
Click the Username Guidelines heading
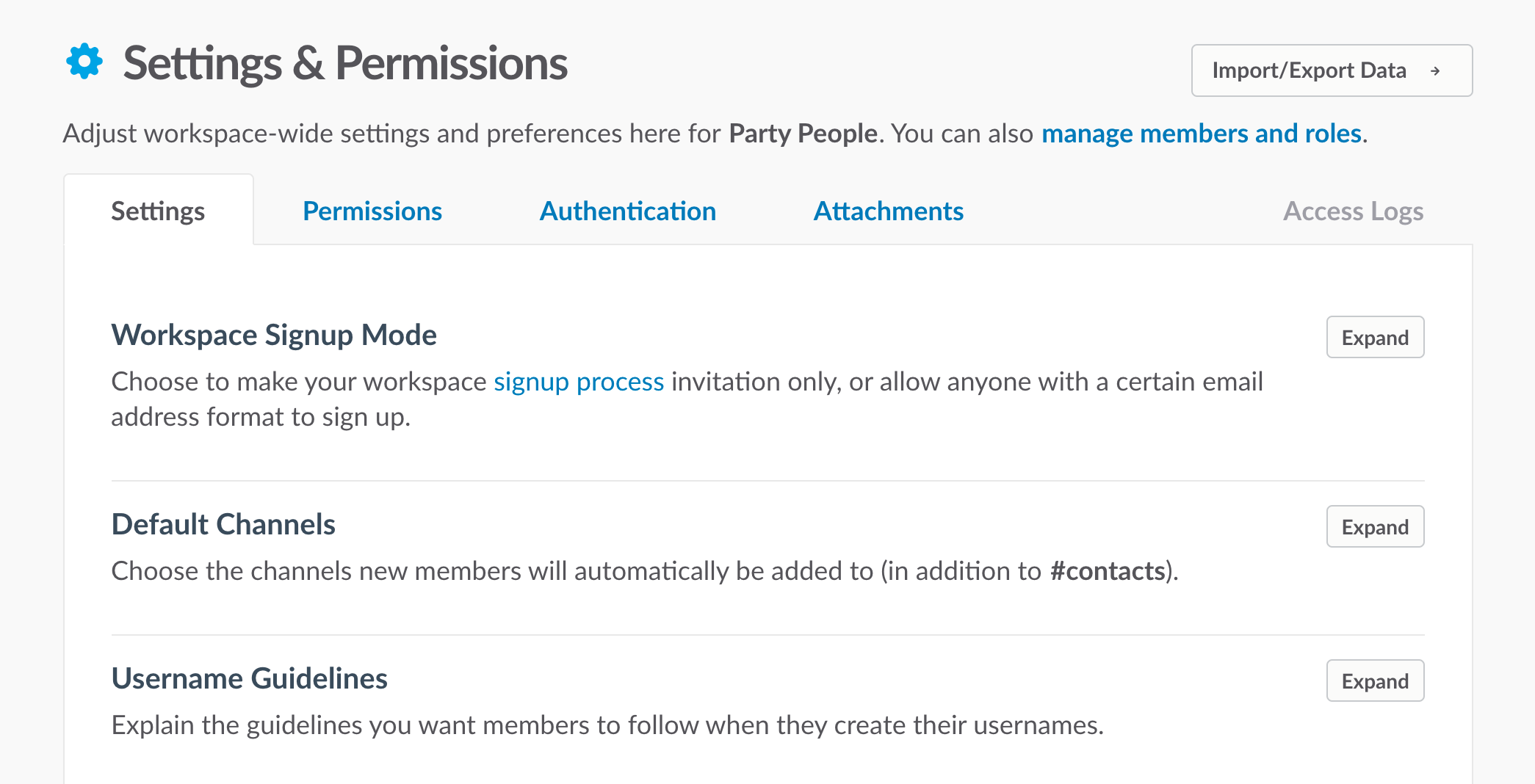pos(250,679)
